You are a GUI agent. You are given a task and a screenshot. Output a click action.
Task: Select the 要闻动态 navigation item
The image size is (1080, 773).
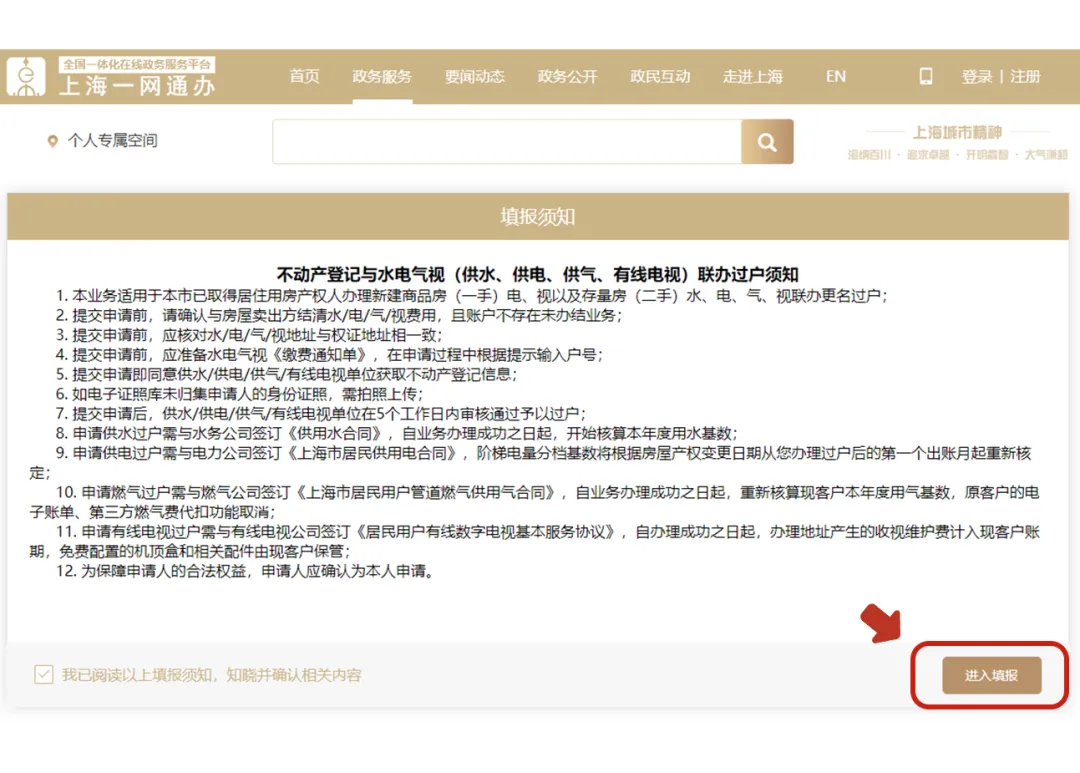(474, 76)
